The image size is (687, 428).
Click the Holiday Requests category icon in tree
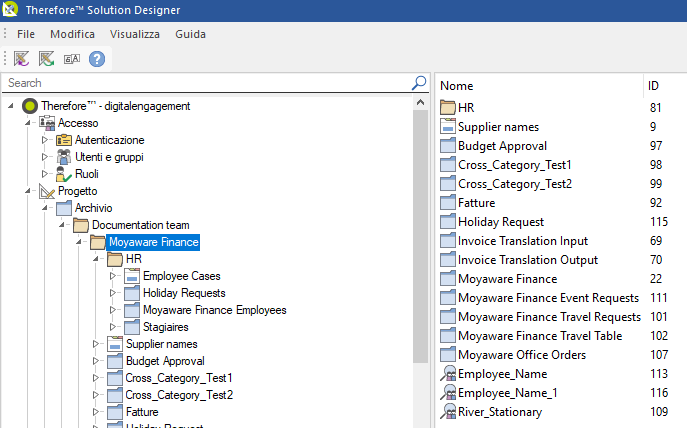(132, 293)
